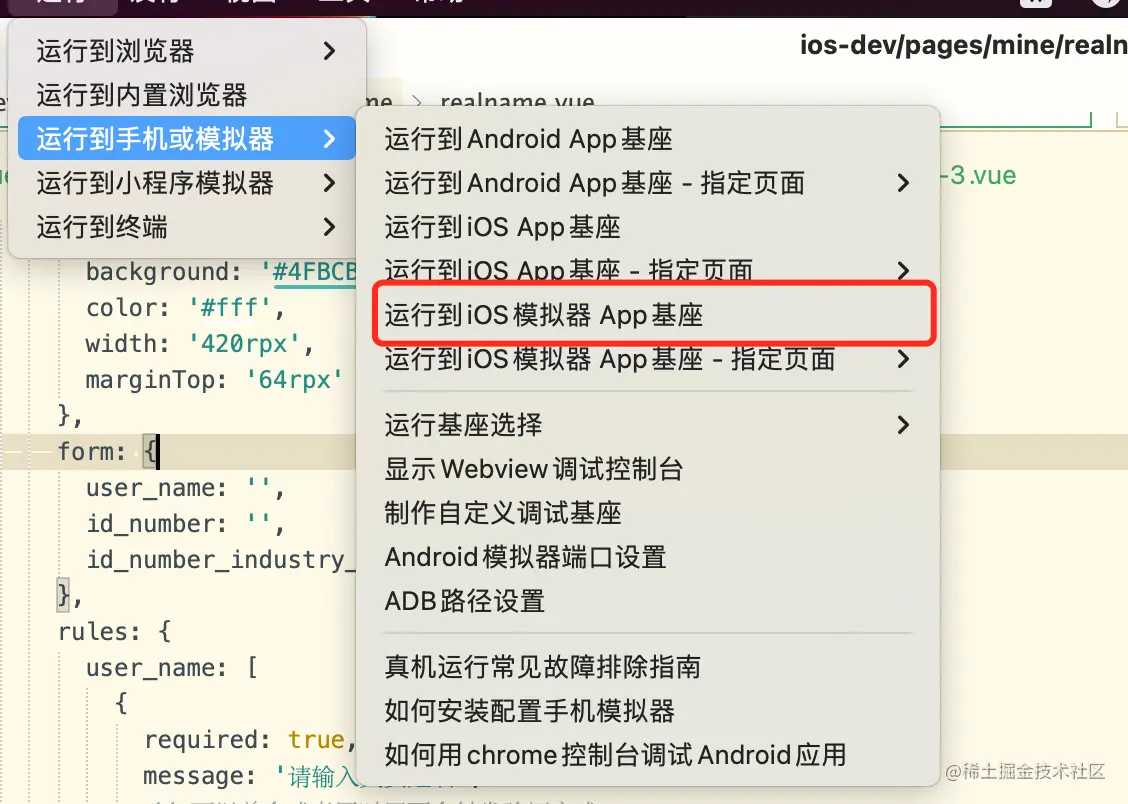The image size is (1128, 804).
Task: Open Android 模拟器端口设置
Action: point(648,557)
